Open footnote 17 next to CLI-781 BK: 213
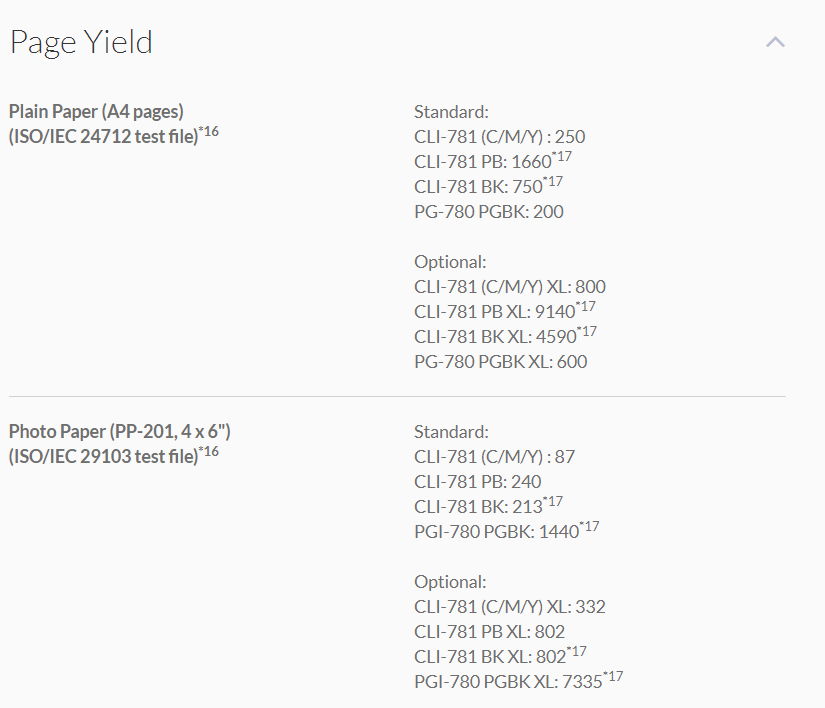The image size is (825, 708). point(553,501)
